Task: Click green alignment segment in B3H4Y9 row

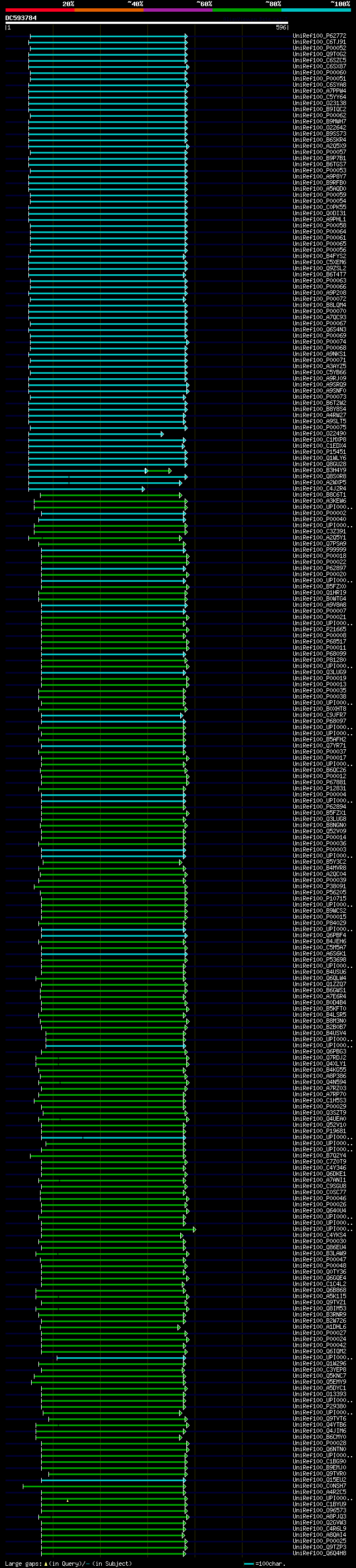Action: click(160, 471)
